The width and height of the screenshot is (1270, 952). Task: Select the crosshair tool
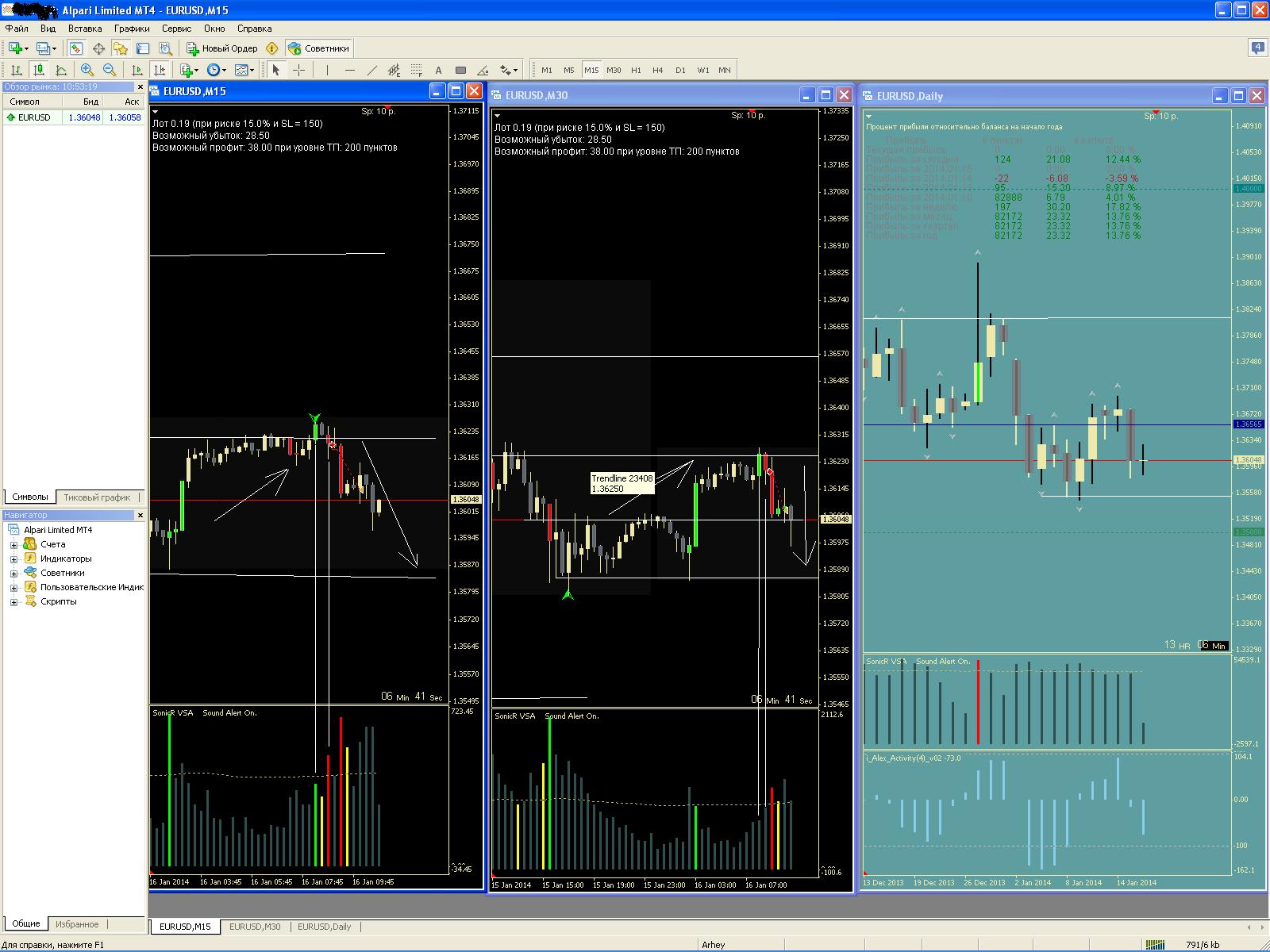pyautogui.click(x=298, y=70)
